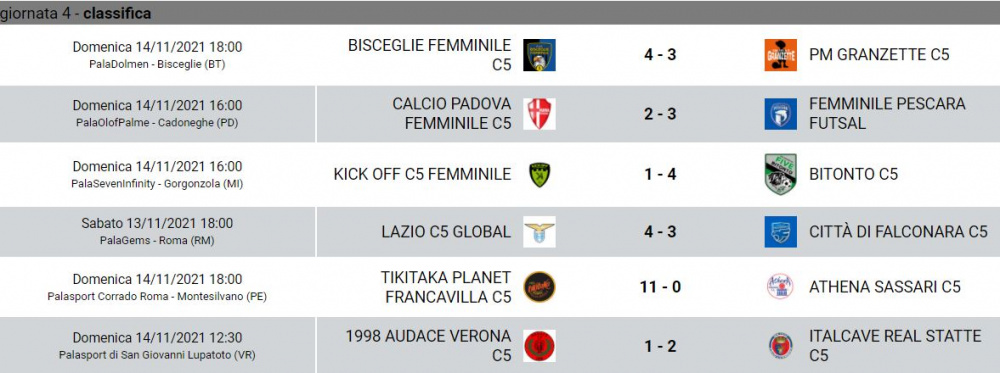
Task: Select the BITONTO C5 team name
Action: click(853, 174)
